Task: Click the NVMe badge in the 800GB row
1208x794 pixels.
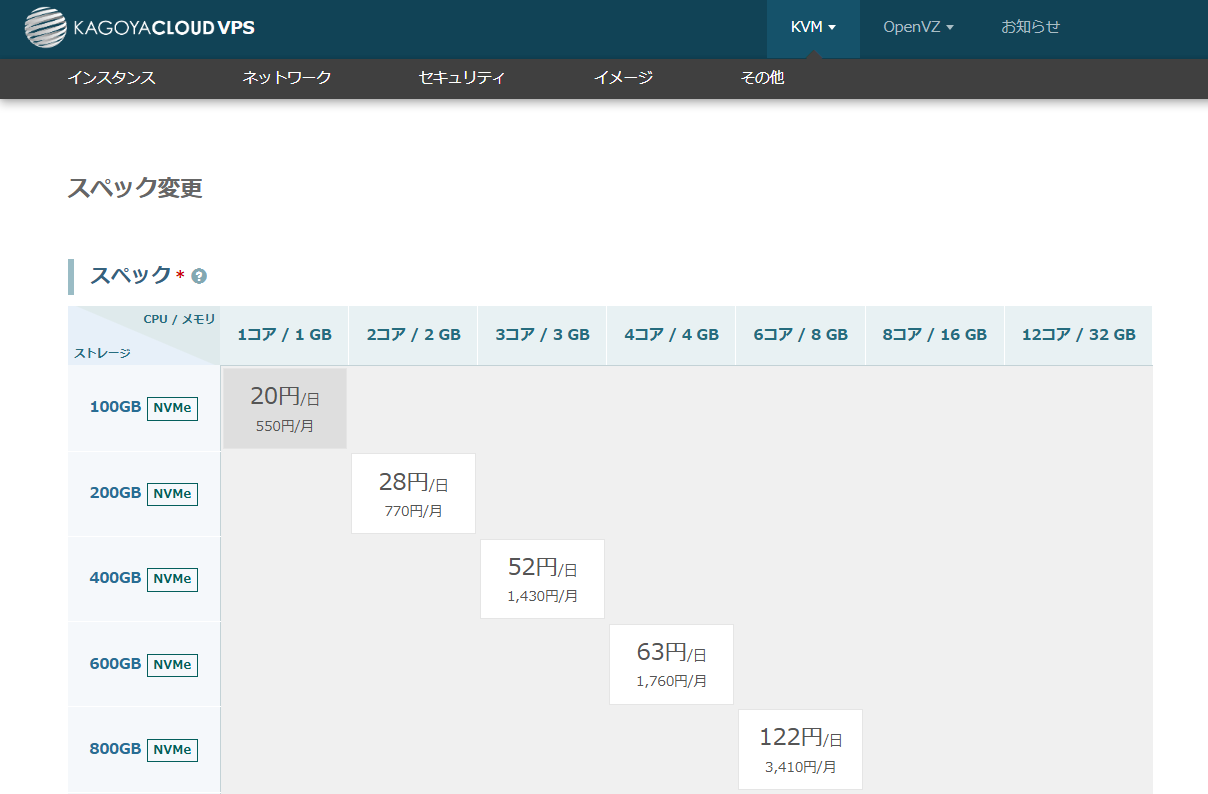Action: coord(172,749)
